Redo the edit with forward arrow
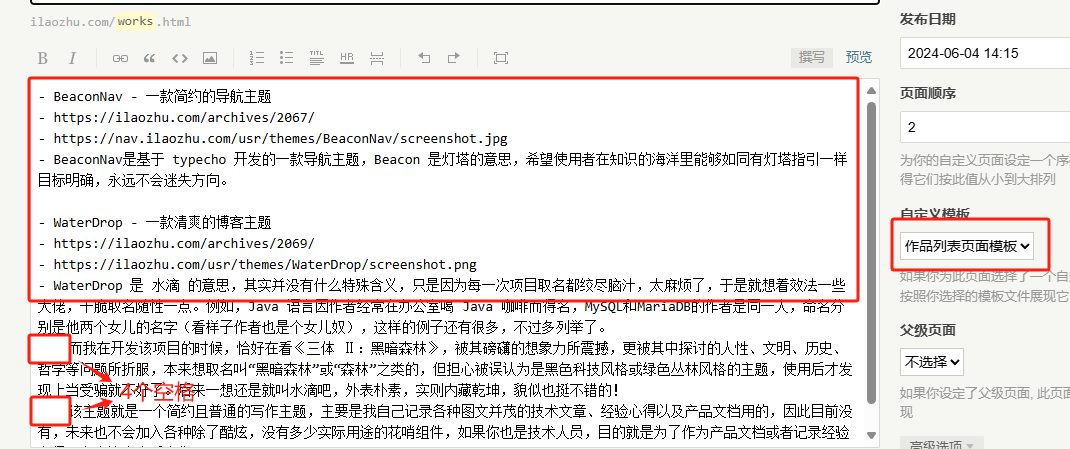This screenshot has height=449, width=1070. 454,58
